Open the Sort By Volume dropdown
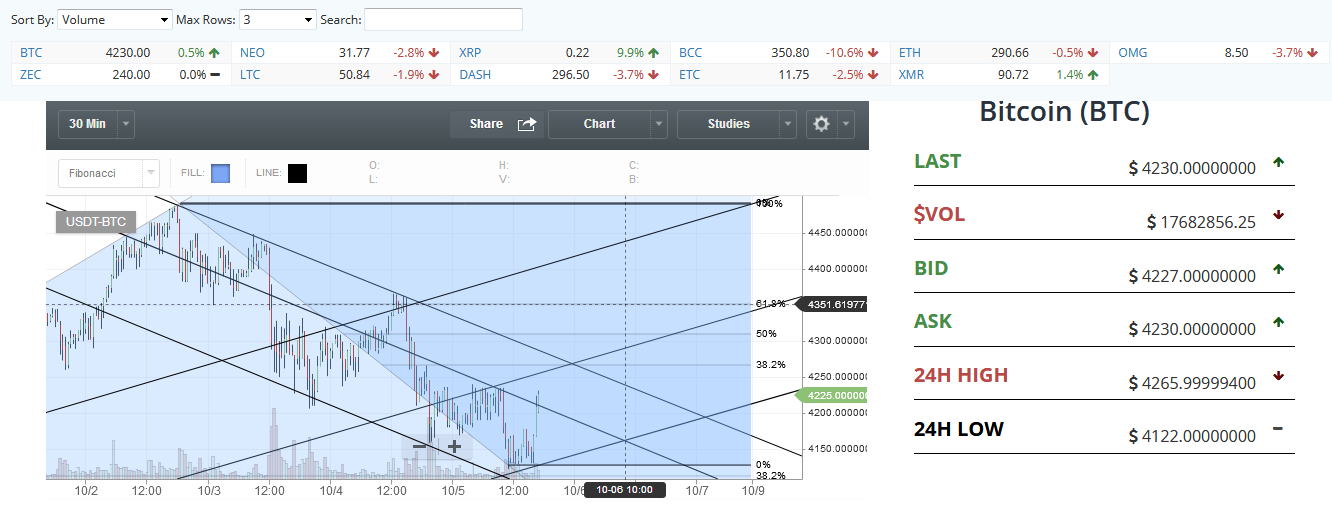Screen dimensions: 1332x510 pos(115,19)
